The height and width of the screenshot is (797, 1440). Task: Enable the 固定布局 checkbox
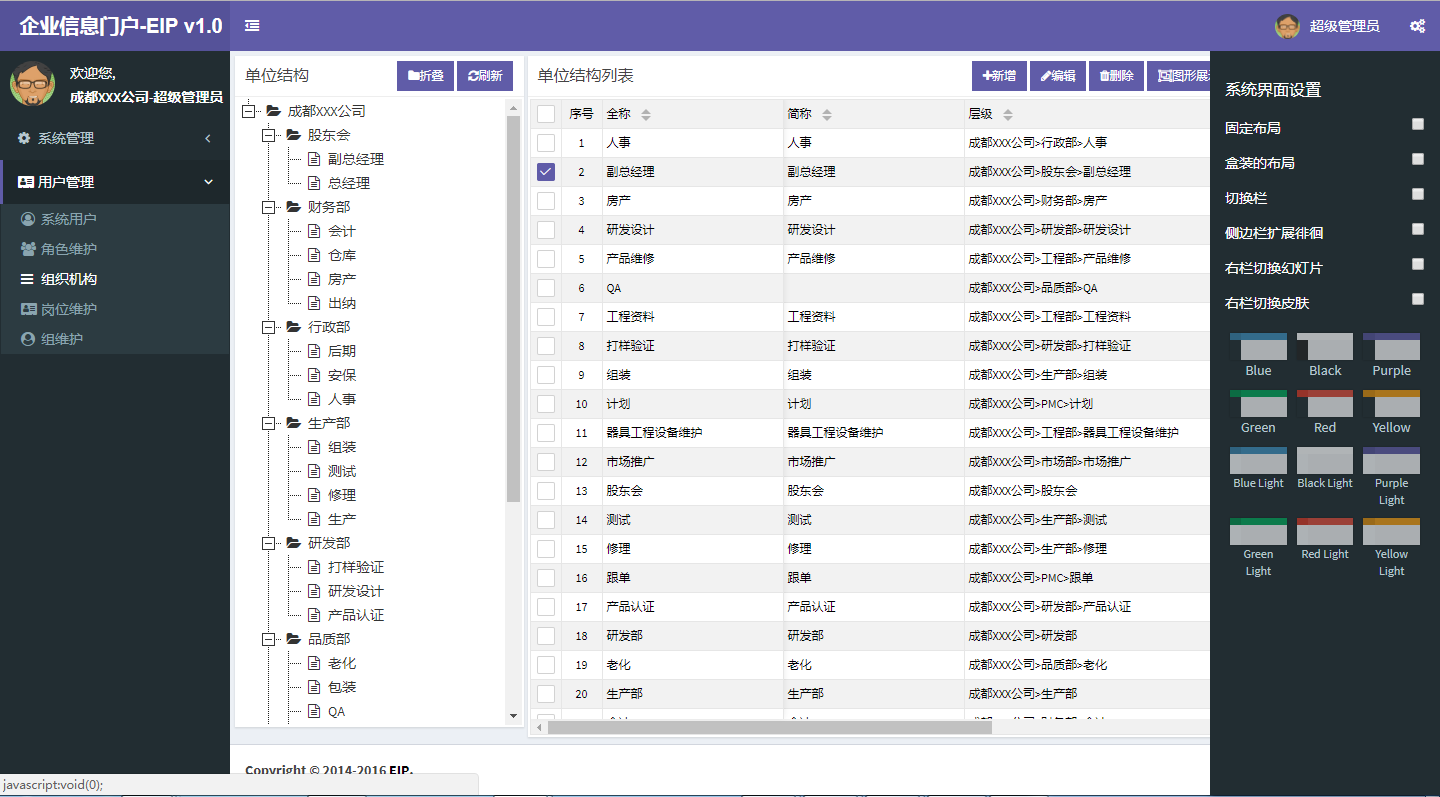pyautogui.click(x=1418, y=124)
